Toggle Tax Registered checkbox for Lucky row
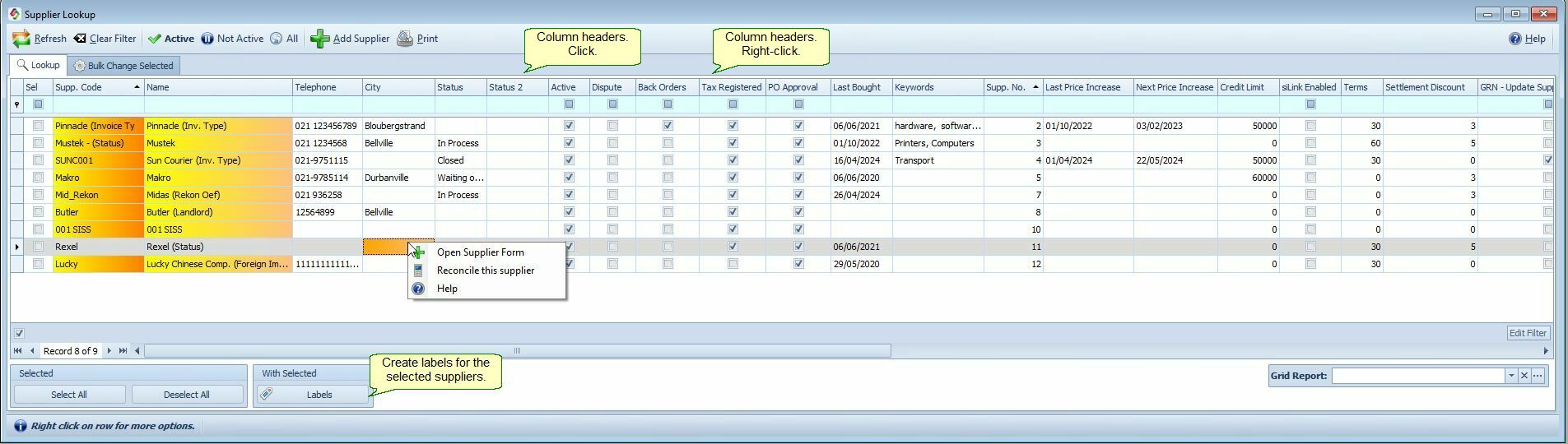The height and width of the screenshot is (444, 1568). [733, 264]
